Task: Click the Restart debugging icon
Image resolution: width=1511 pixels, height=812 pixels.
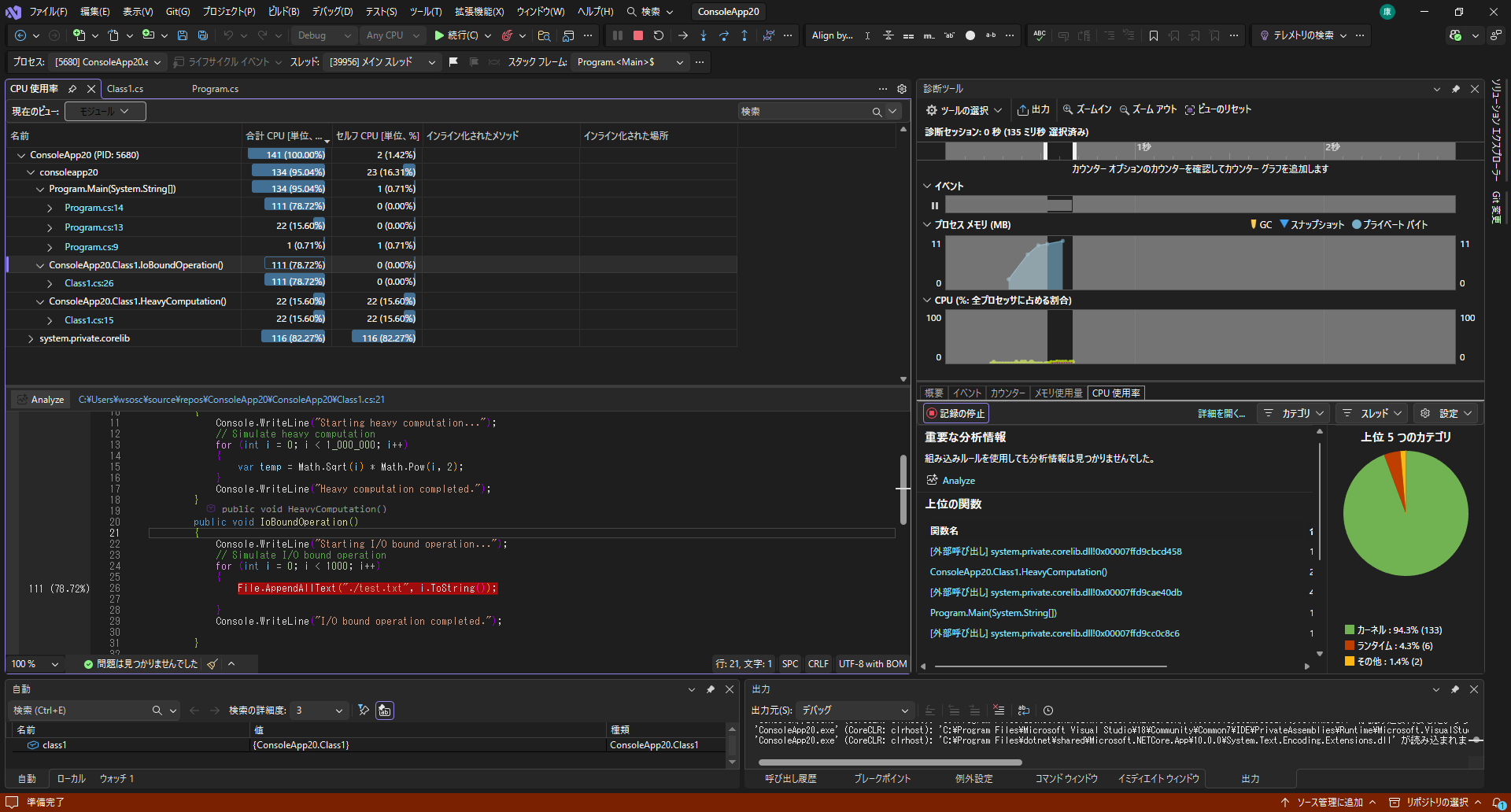Action: (659, 35)
